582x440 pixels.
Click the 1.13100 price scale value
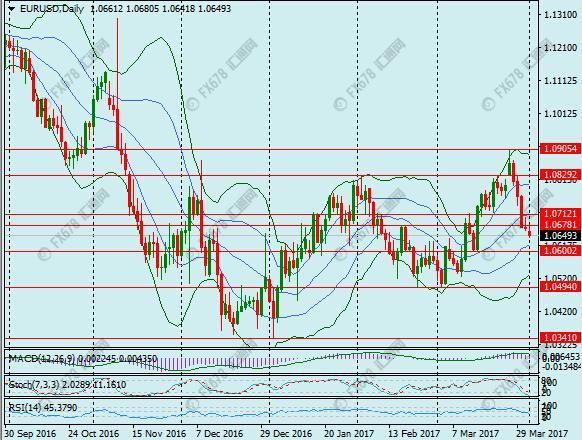pyautogui.click(x=560, y=15)
